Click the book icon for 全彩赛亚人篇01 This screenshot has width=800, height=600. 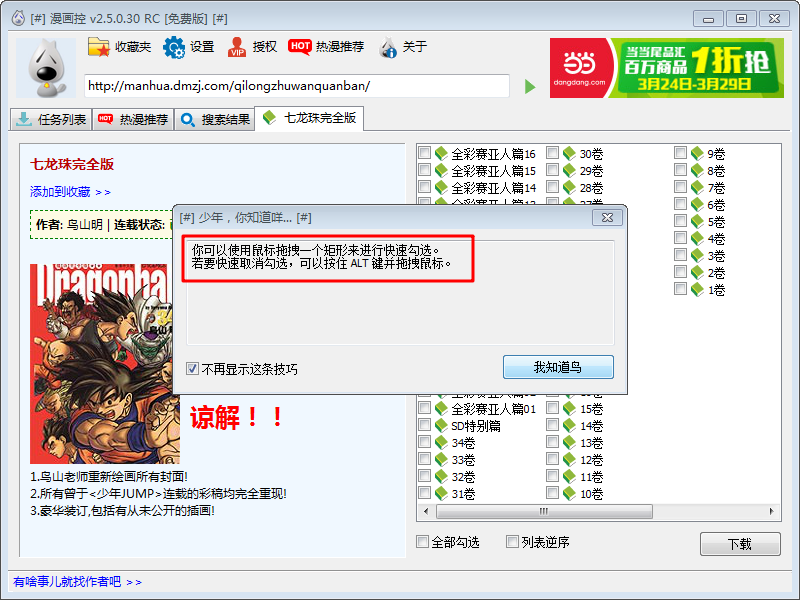click(x=441, y=409)
